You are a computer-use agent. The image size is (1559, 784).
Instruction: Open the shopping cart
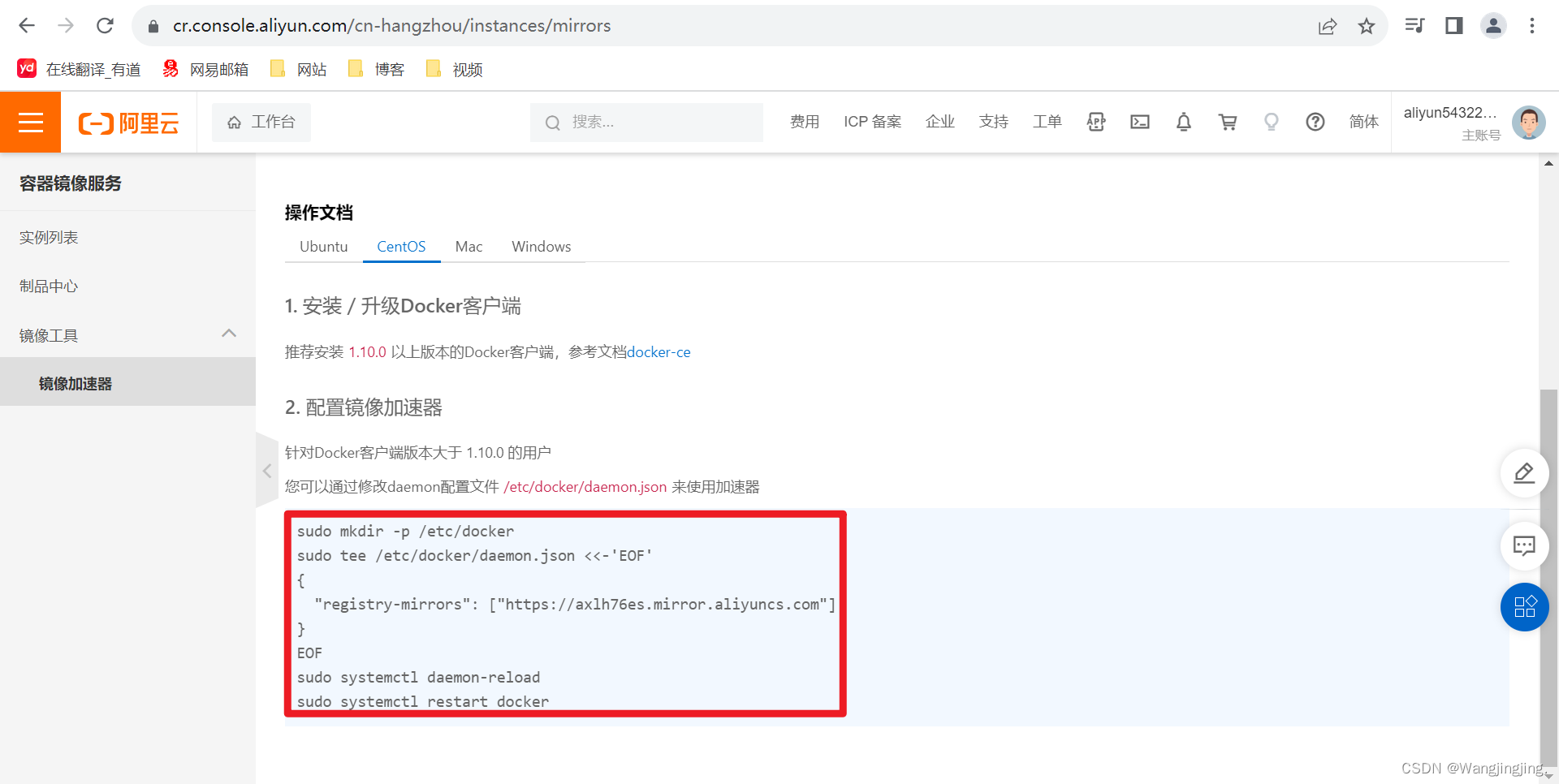(x=1228, y=122)
